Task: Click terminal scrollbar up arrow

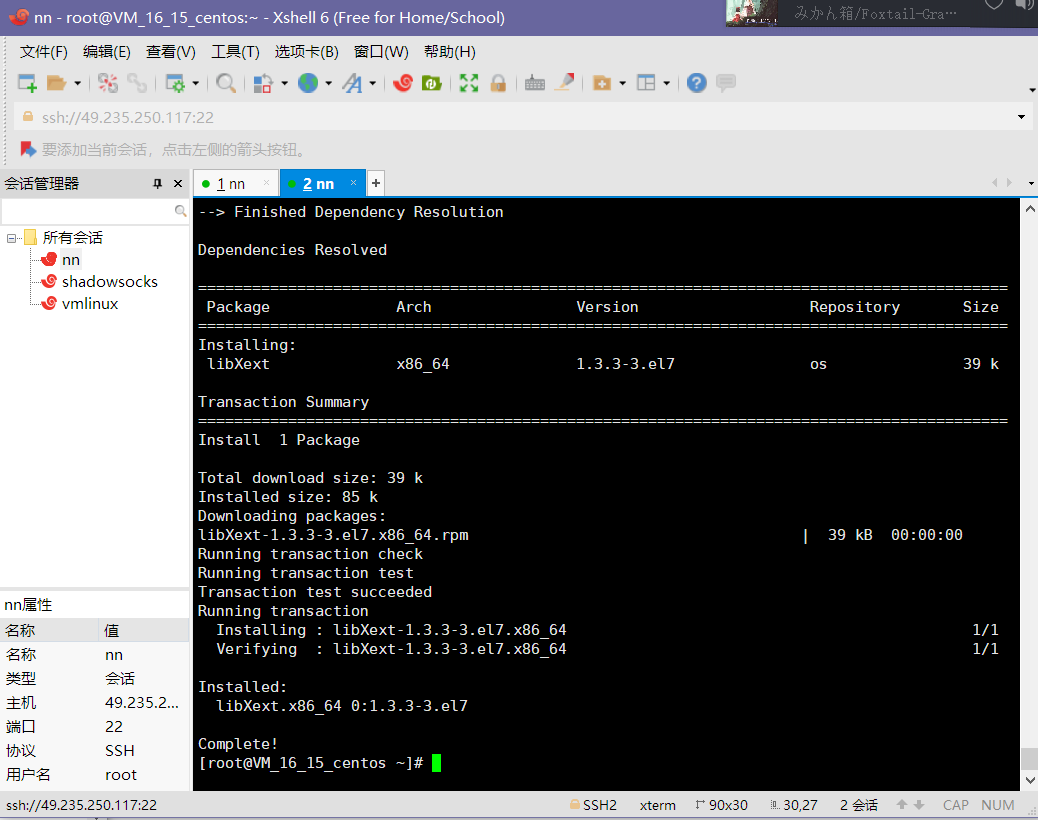Action: [1029, 208]
